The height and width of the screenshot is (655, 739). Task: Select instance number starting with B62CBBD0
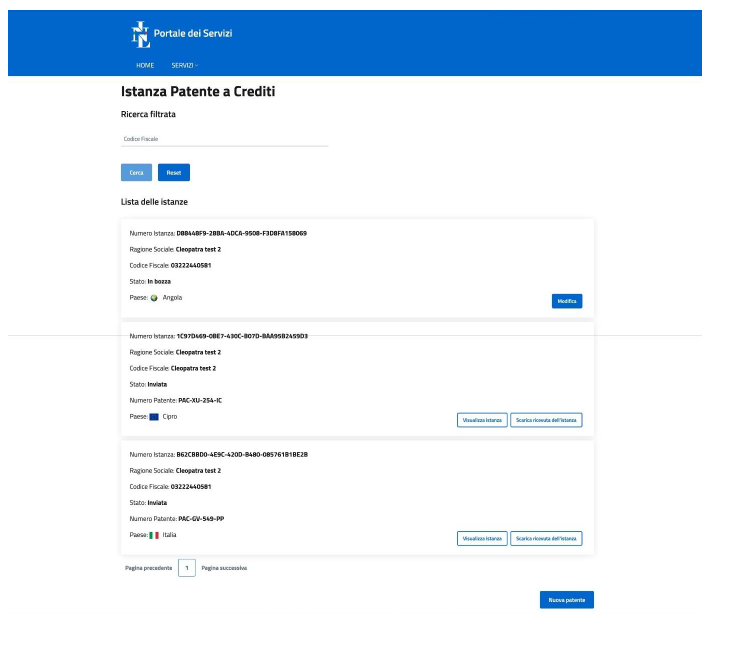pos(242,455)
